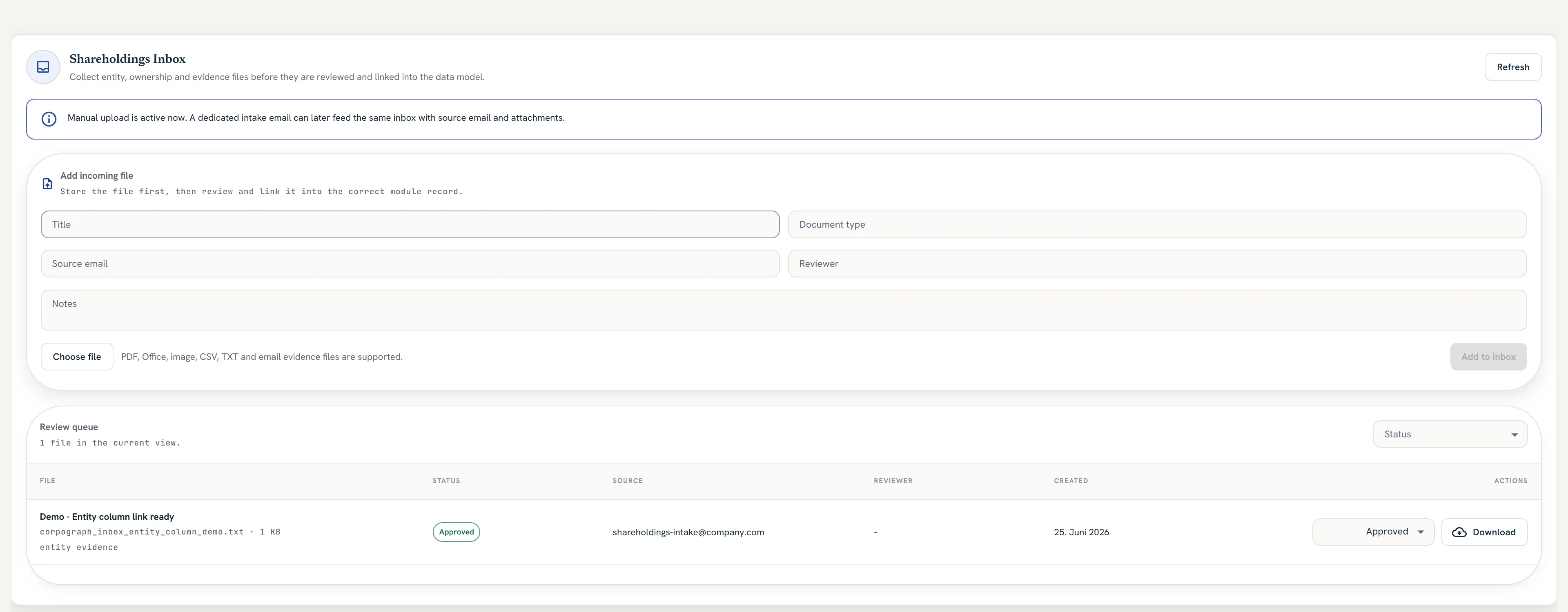Click the "entity evidence" tag text
The width and height of the screenshot is (1568, 612).
pyautogui.click(x=79, y=548)
